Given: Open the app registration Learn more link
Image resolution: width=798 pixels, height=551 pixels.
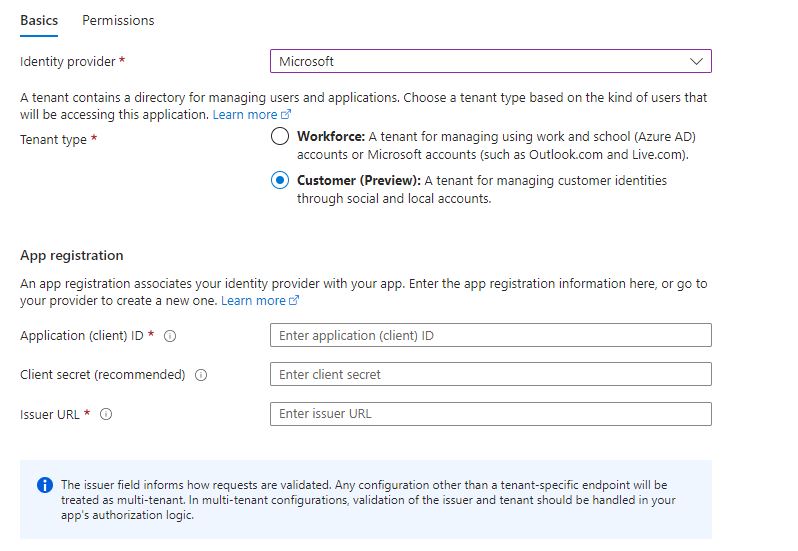Looking at the screenshot, I should pos(253,301).
